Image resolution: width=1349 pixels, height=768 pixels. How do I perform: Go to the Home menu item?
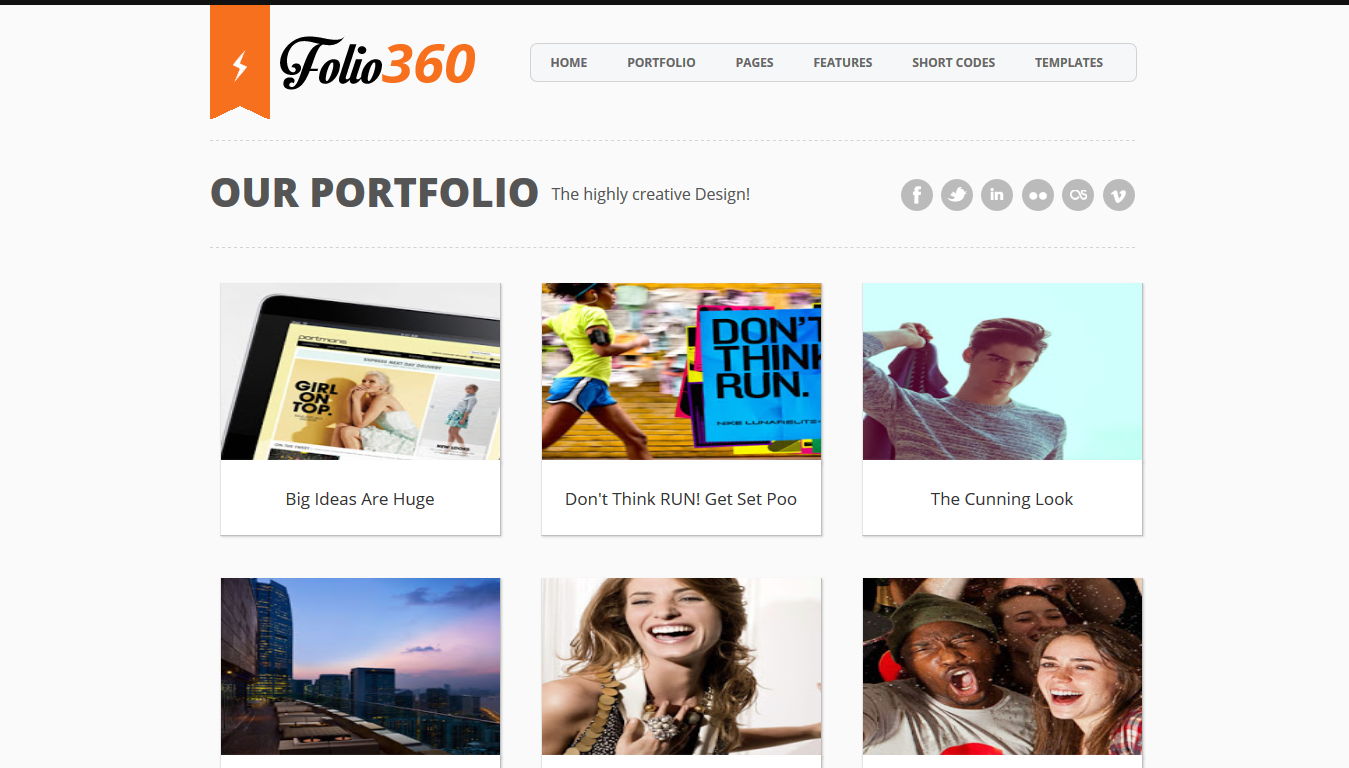click(569, 62)
